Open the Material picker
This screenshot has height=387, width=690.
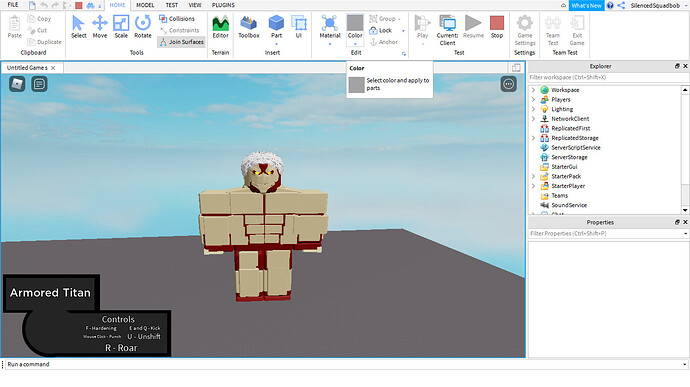(x=330, y=27)
